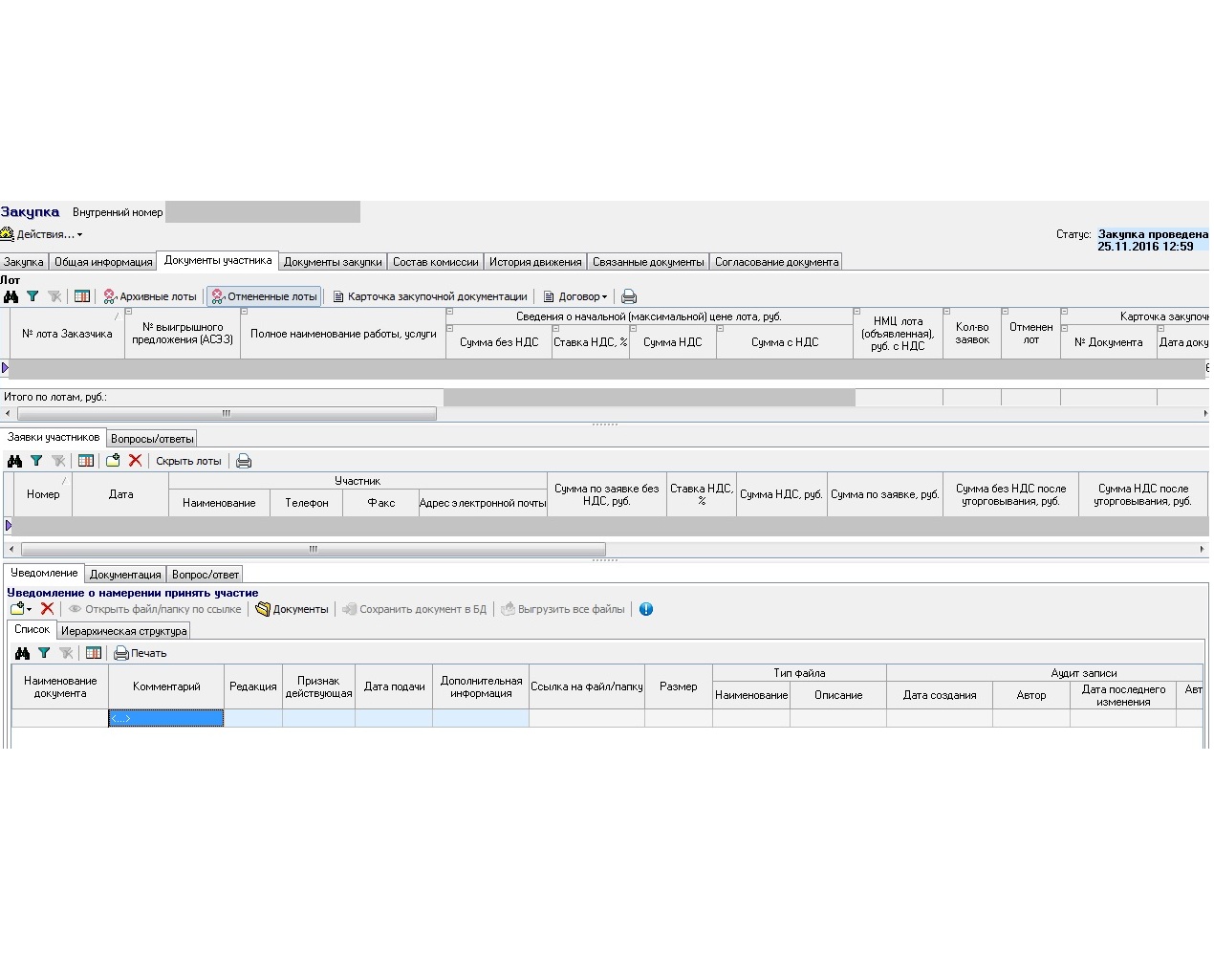Open the Состав комиссии tab
1214x980 pixels.
tap(436, 262)
